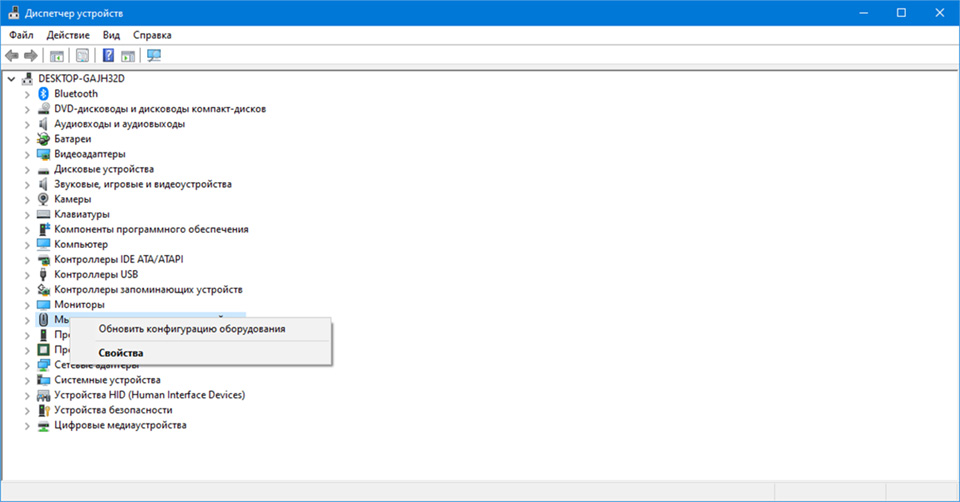Click the scan for hardware changes monitor icon

(x=154, y=56)
